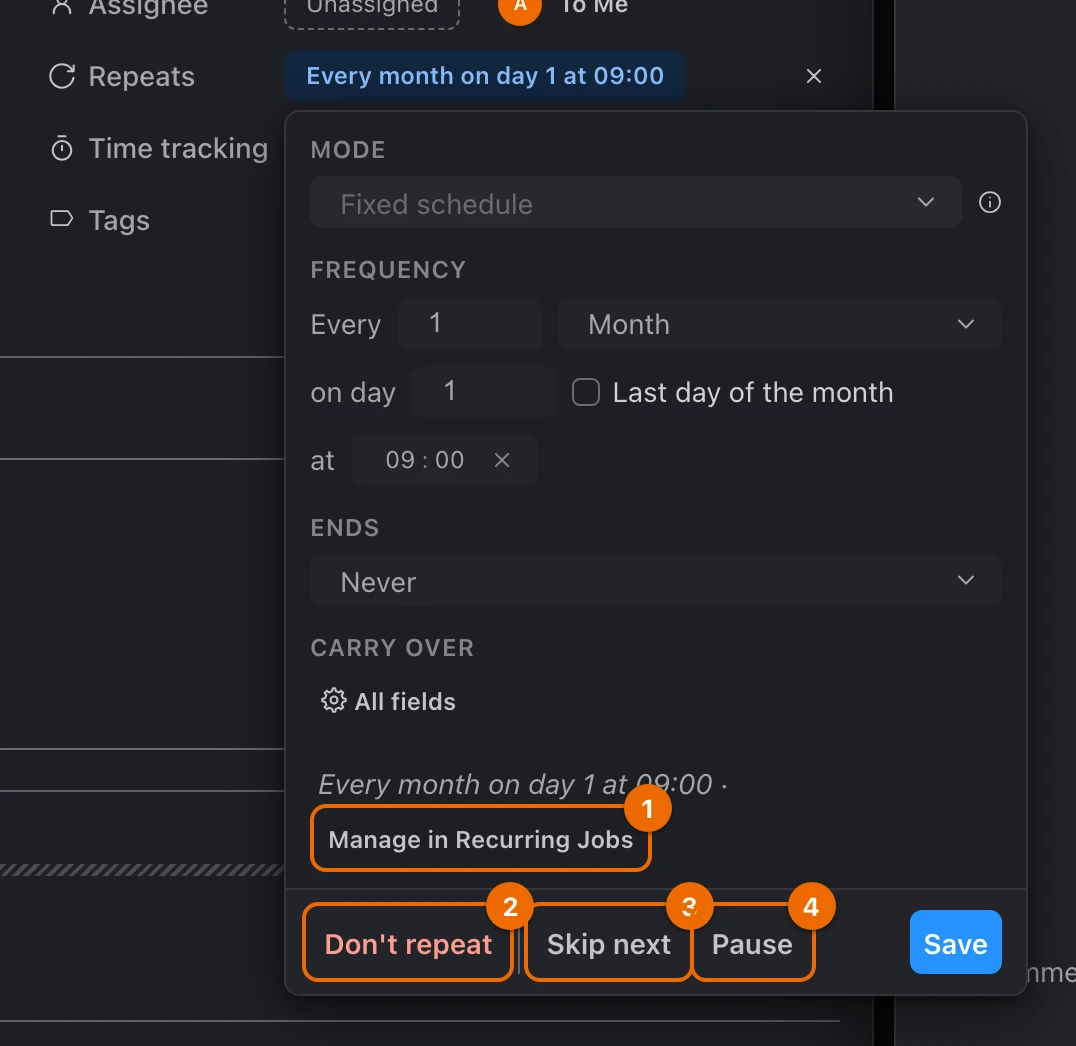Show the Mode info tooltip icon
The width and height of the screenshot is (1076, 1046).
(990, 202)
